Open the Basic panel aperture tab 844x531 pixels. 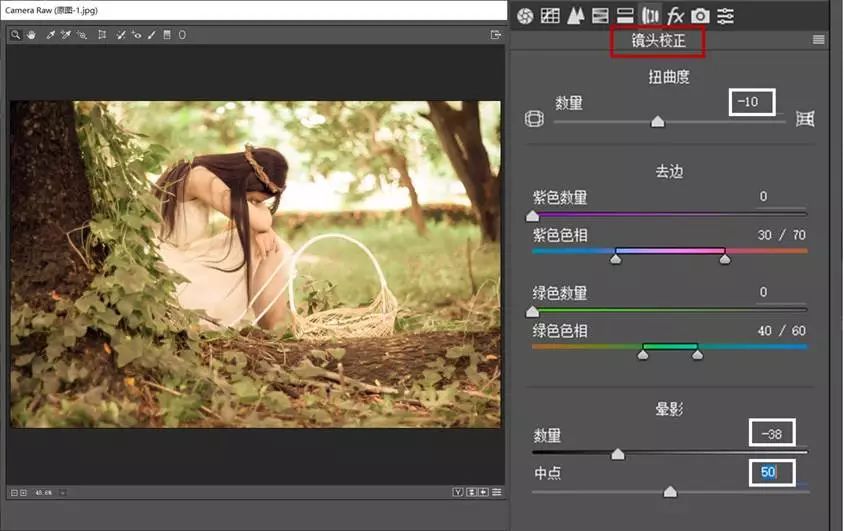pyautogui.click(x=525, y=16)
